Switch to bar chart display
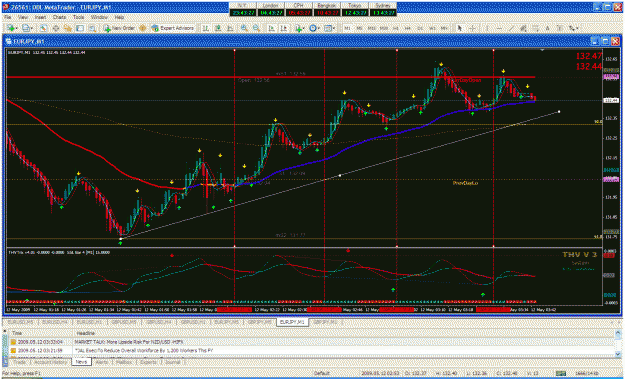 click(x=206, y=28)
